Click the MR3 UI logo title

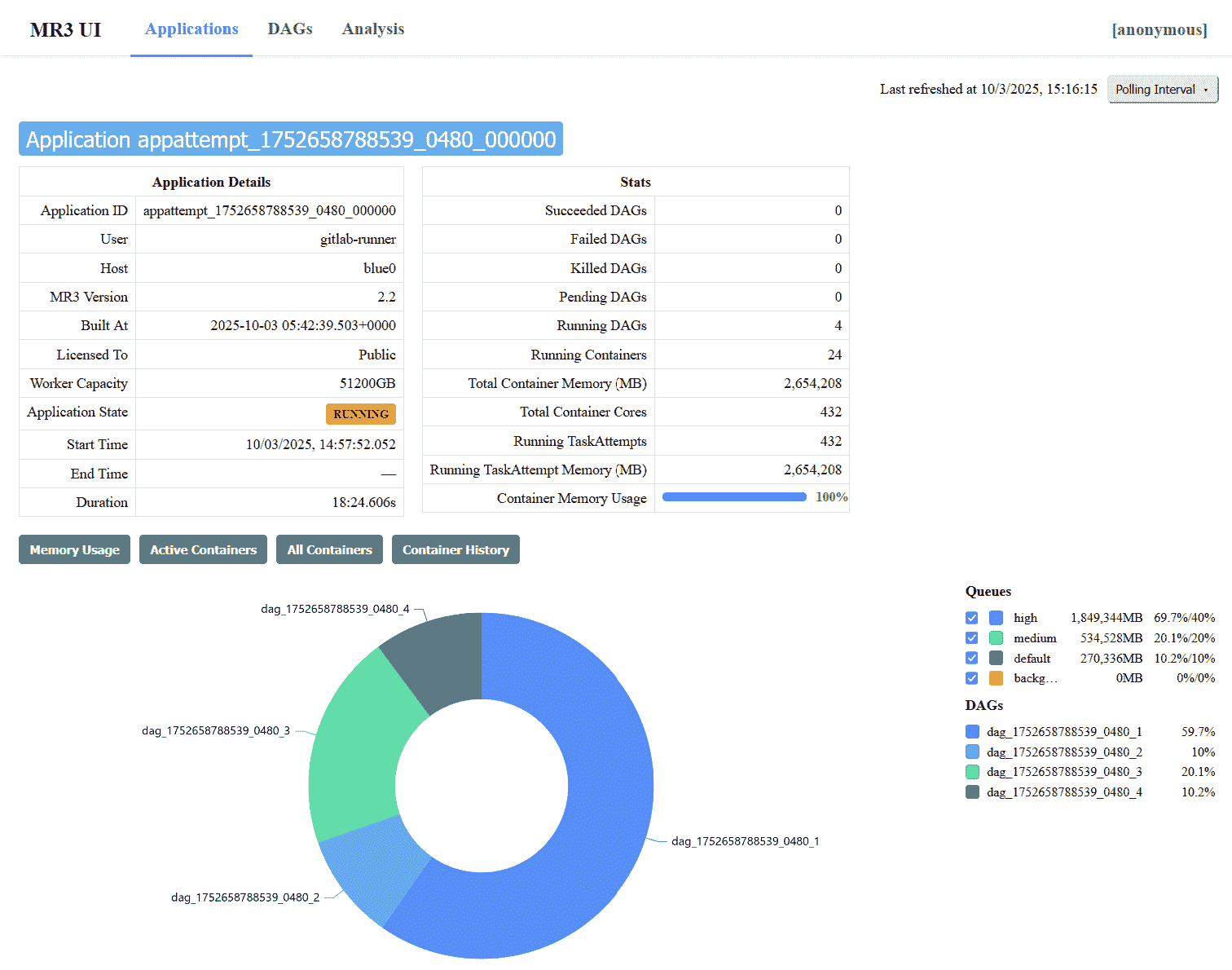click(x=66, y=30)
